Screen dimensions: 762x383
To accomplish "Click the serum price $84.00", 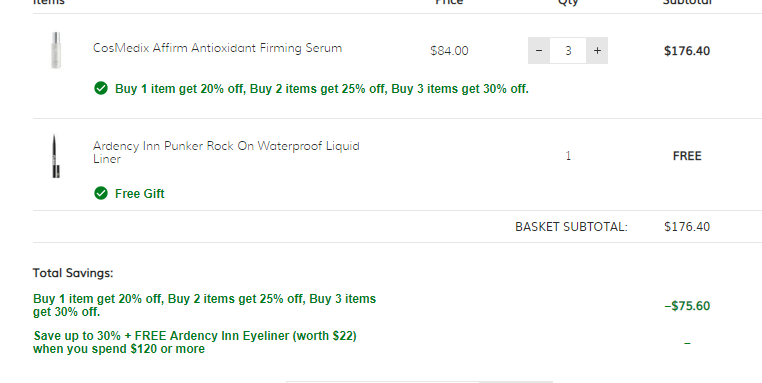I will pyautogui.click(x=449, y=51).
